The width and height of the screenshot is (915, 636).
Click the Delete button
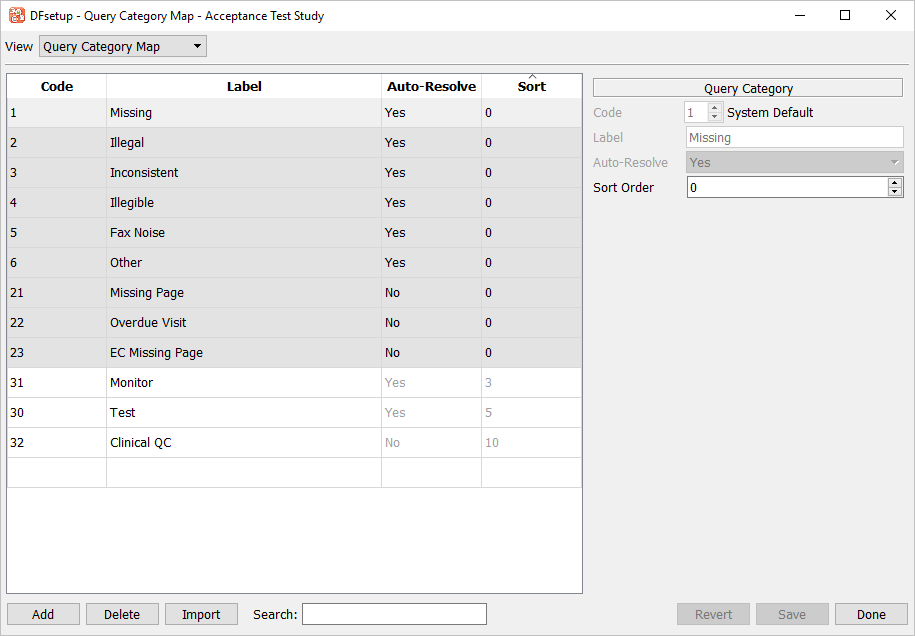click(122, 614)
